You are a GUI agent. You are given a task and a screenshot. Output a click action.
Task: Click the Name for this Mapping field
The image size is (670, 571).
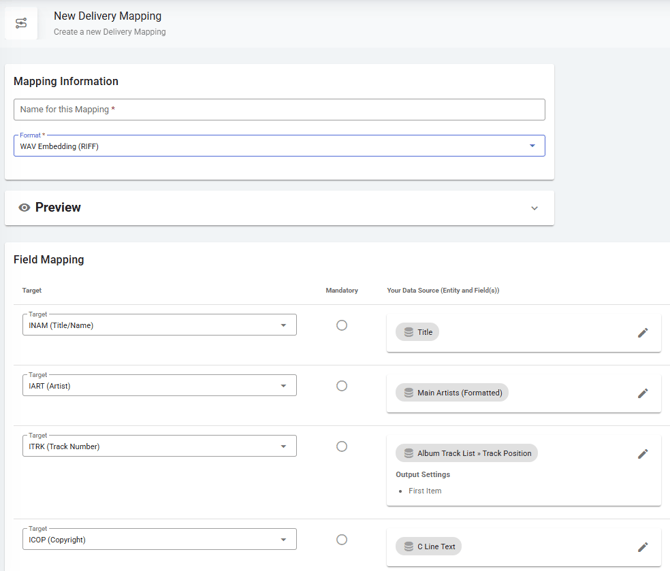coord(279,109)
